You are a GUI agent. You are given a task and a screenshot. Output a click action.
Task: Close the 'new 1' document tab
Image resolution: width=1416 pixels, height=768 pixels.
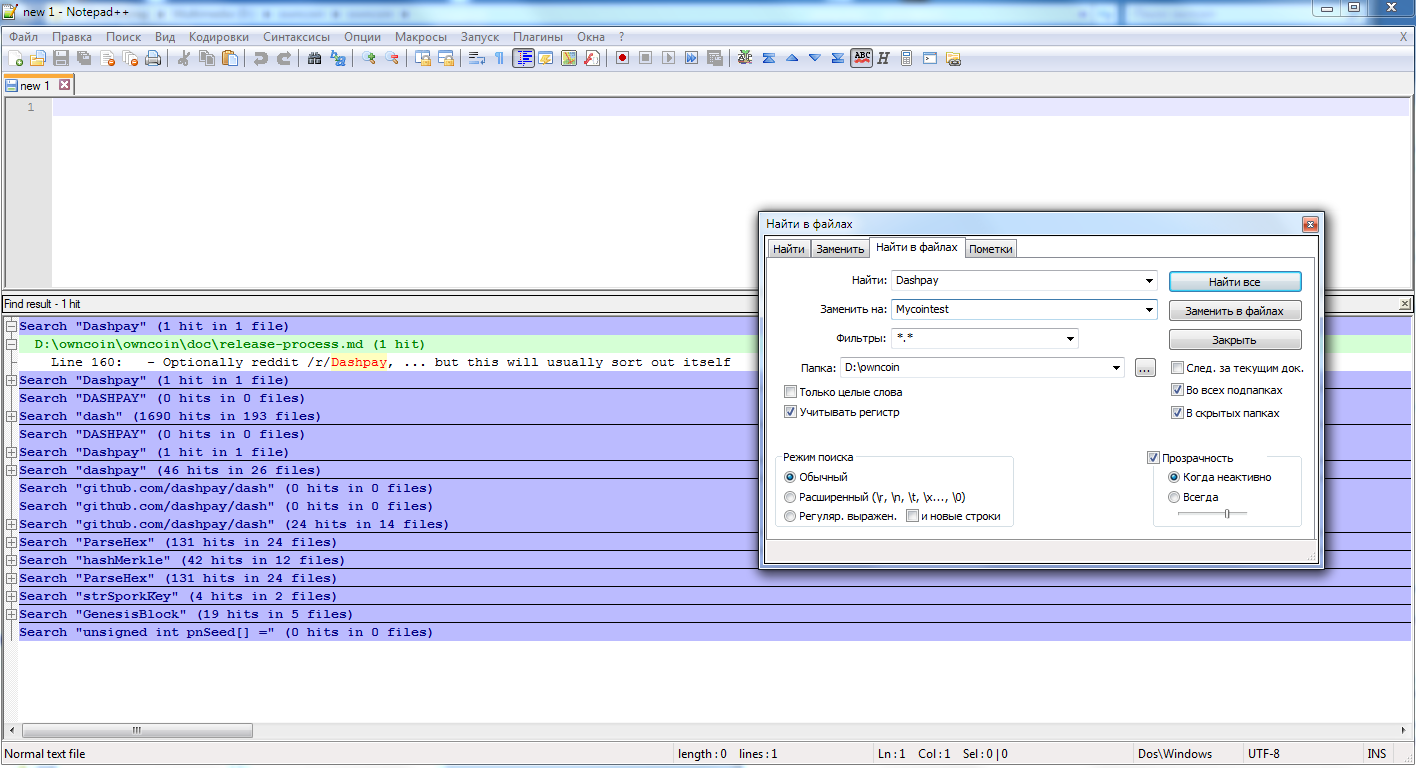coord(65,86)
